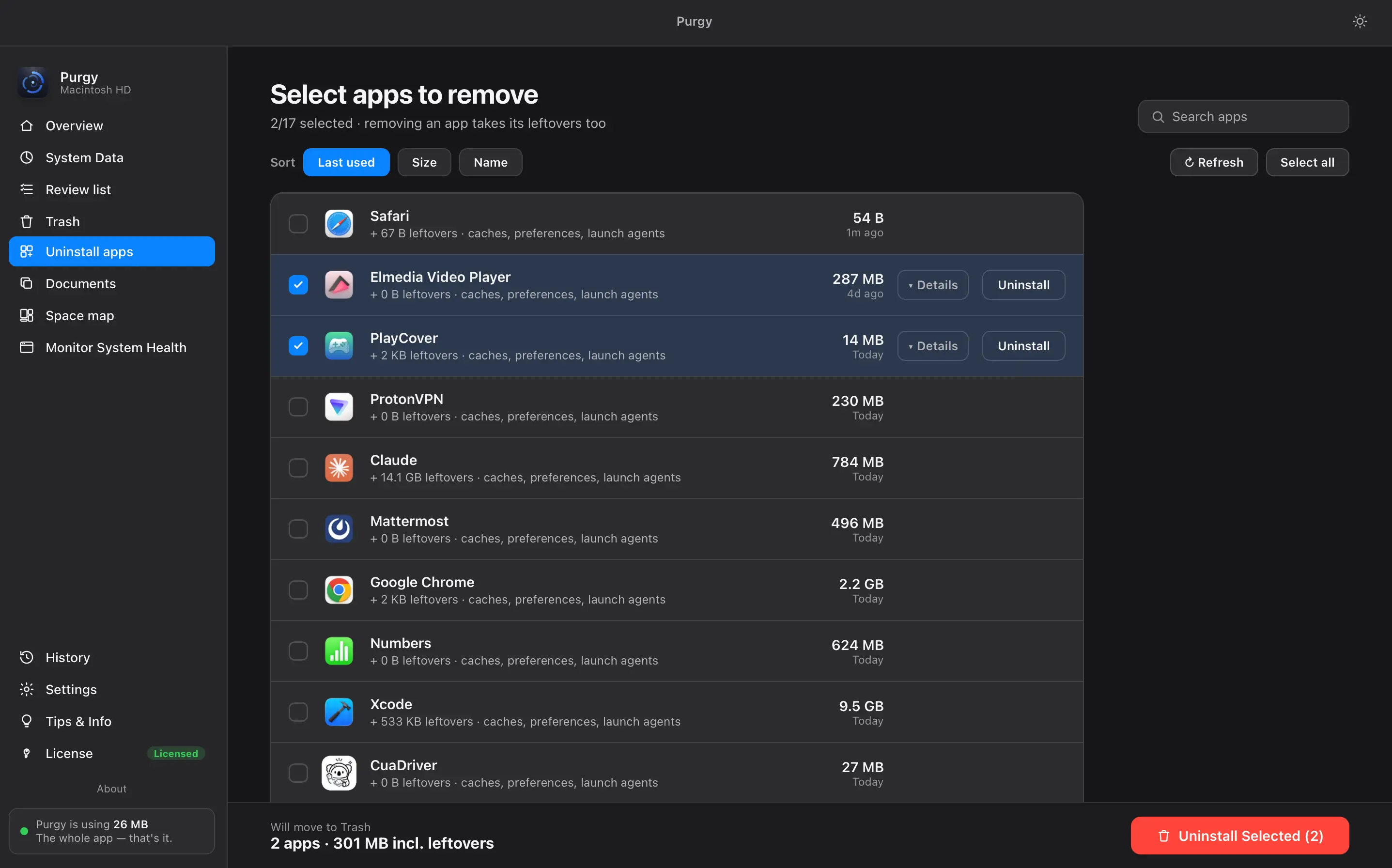Click the License key icon
The height and width of the screenshot is (868, 1392).
coord(27,753)
